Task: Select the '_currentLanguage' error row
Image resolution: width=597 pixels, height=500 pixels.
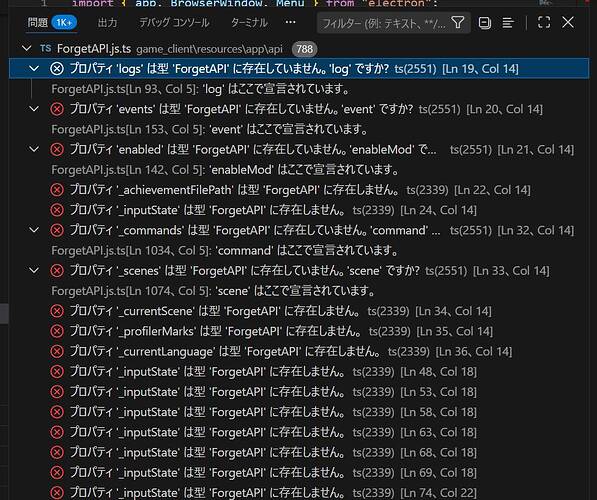Action: point(299,351)
